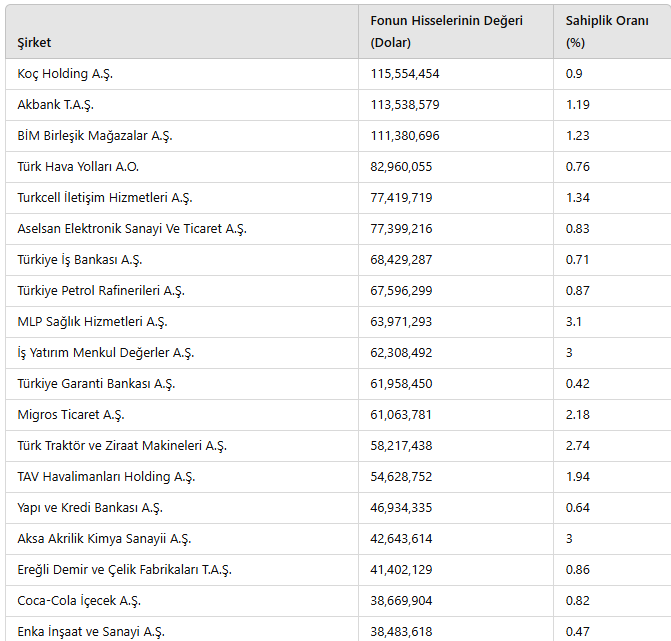Viewport: 671px width, 641px height.
Task: Click the value 41,402,129 for Ereğli Demir
Action: click(401, 570)
